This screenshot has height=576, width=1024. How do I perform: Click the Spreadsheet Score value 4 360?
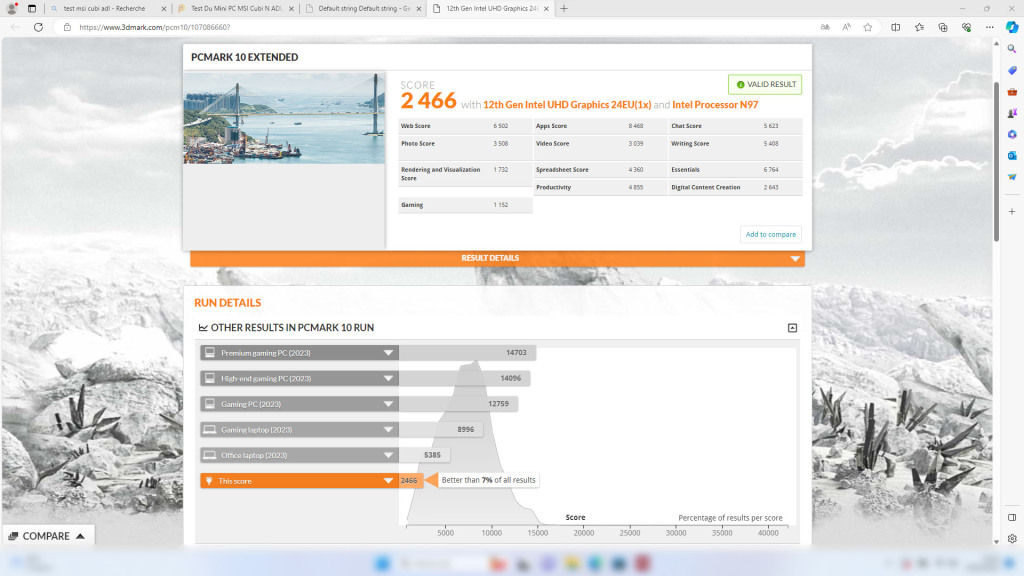pos(635,170)
